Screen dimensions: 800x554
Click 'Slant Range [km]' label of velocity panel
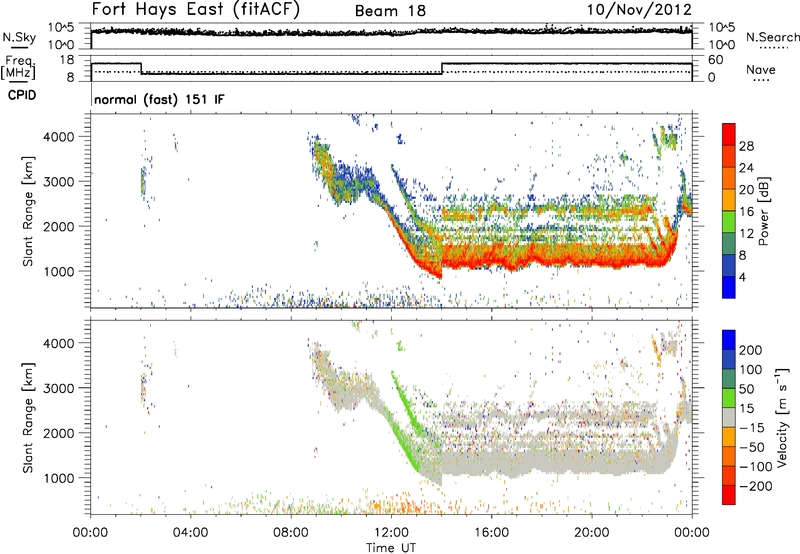[28, 418]
